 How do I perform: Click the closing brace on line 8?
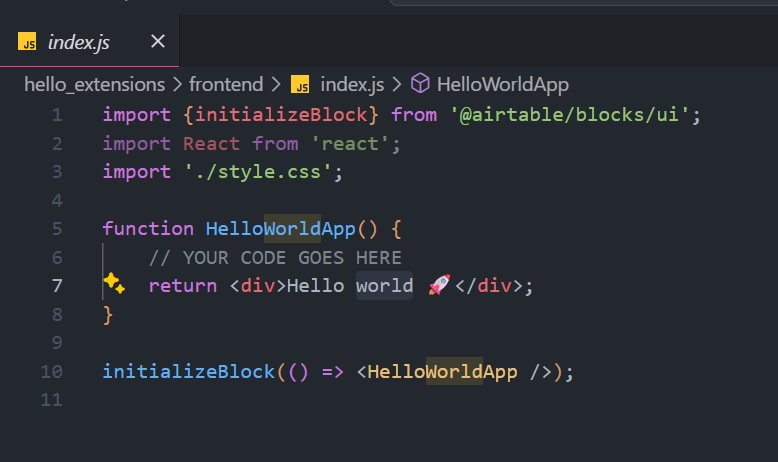pyautogui.click(x=108, y=315)
